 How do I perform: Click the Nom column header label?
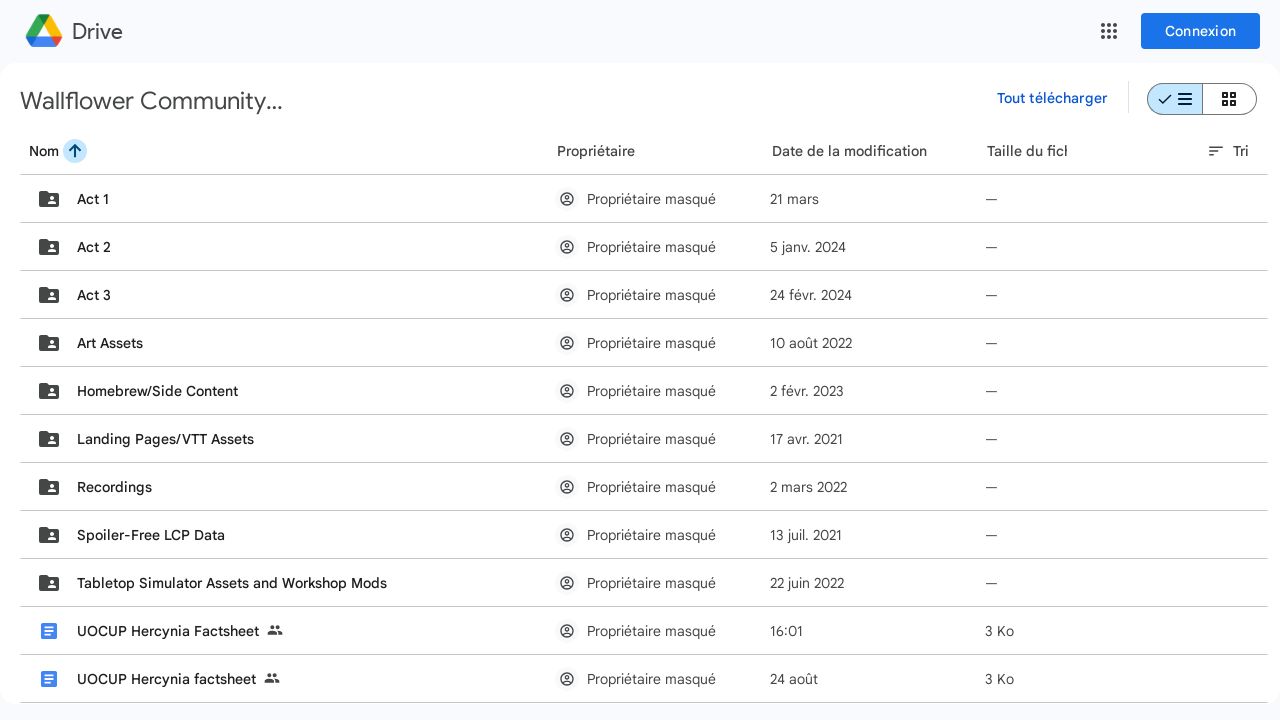44,151
